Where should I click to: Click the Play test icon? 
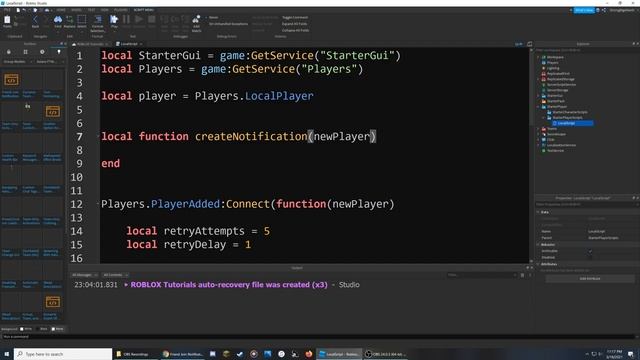coord(114,20)
